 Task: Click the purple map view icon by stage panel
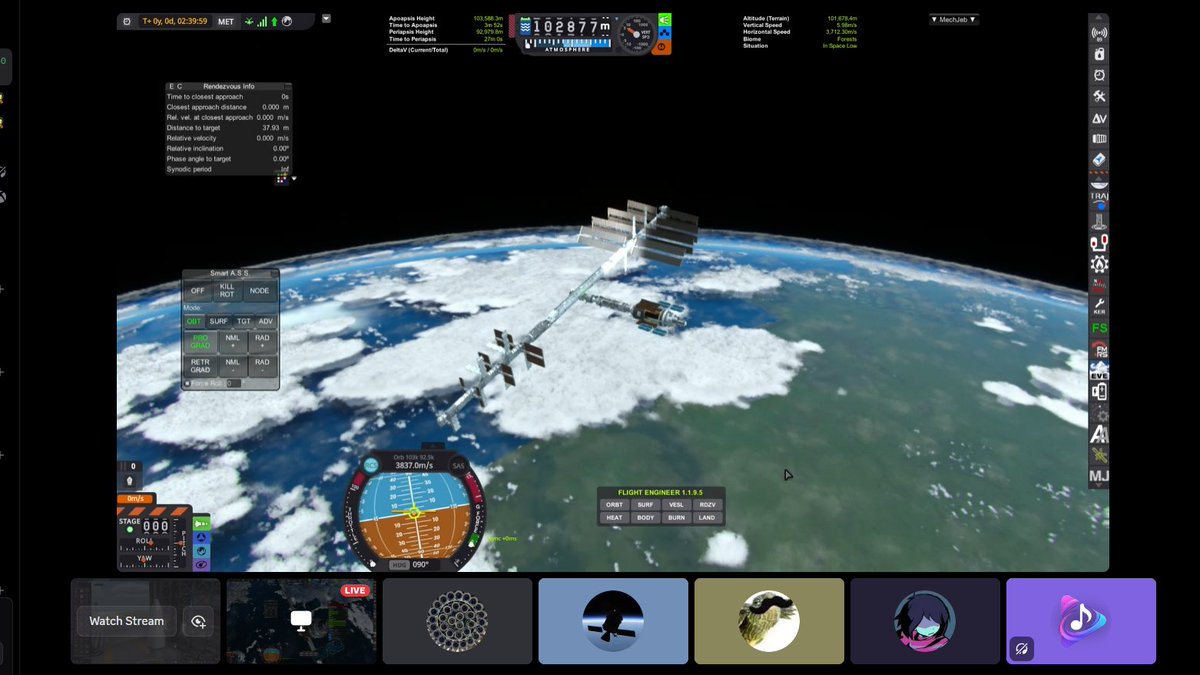[201, 565]
